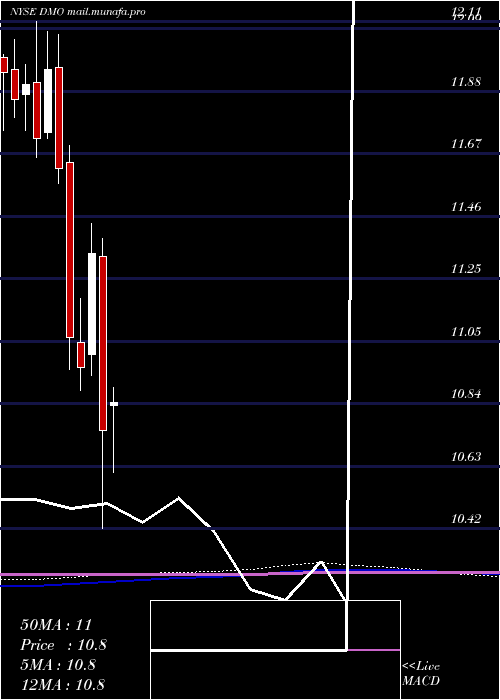Select the 11.25 price axis label
The image size is (500, 700).
(x=466, y=269)
